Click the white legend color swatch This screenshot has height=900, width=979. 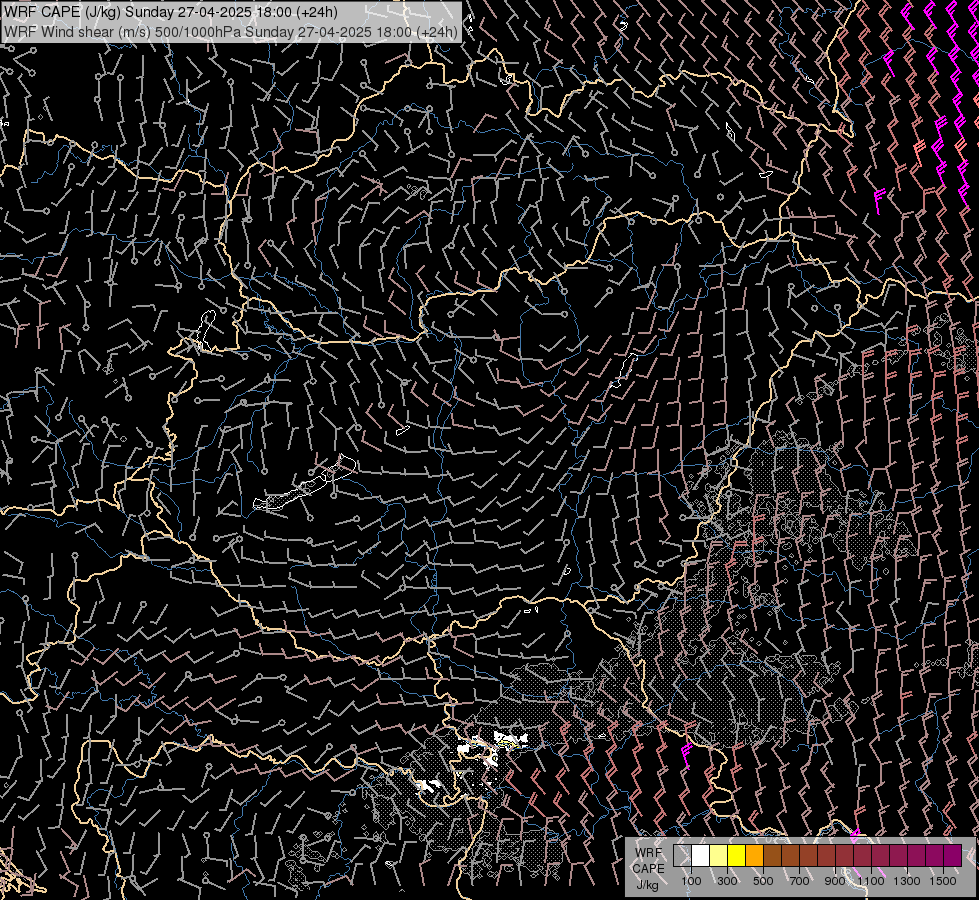pyautogui.click(x=701, y=856)
